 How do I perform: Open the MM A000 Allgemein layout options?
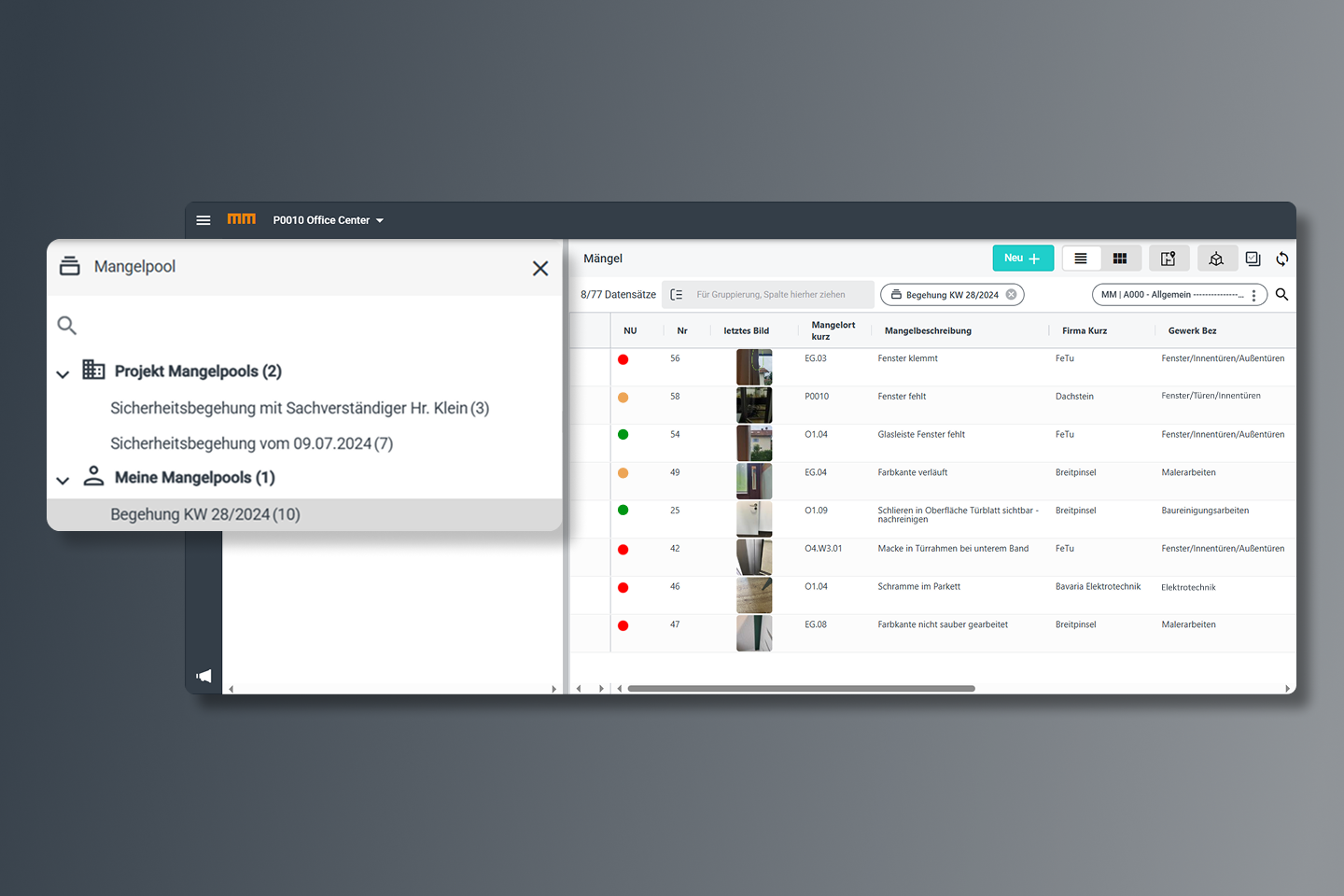[x=1253, y=295]
